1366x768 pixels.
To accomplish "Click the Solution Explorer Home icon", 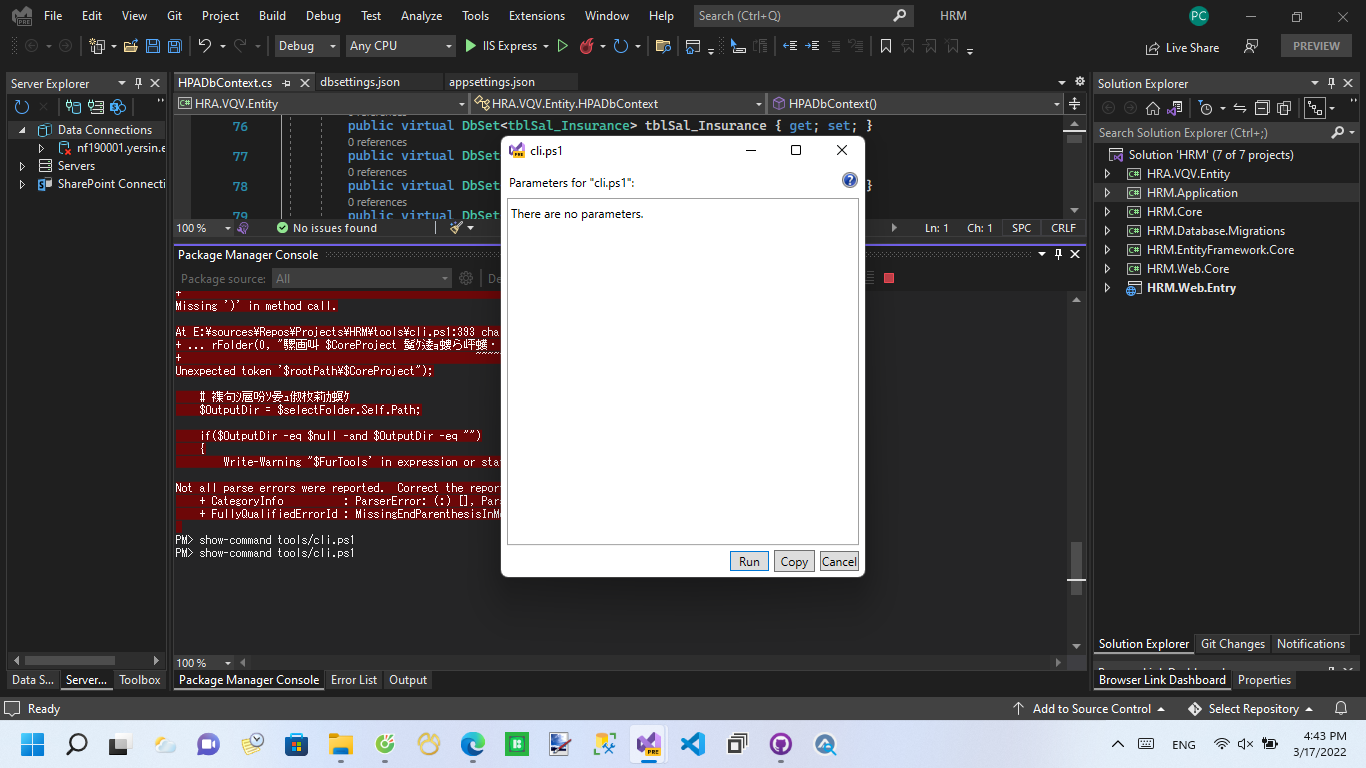I will (1153, 108).
